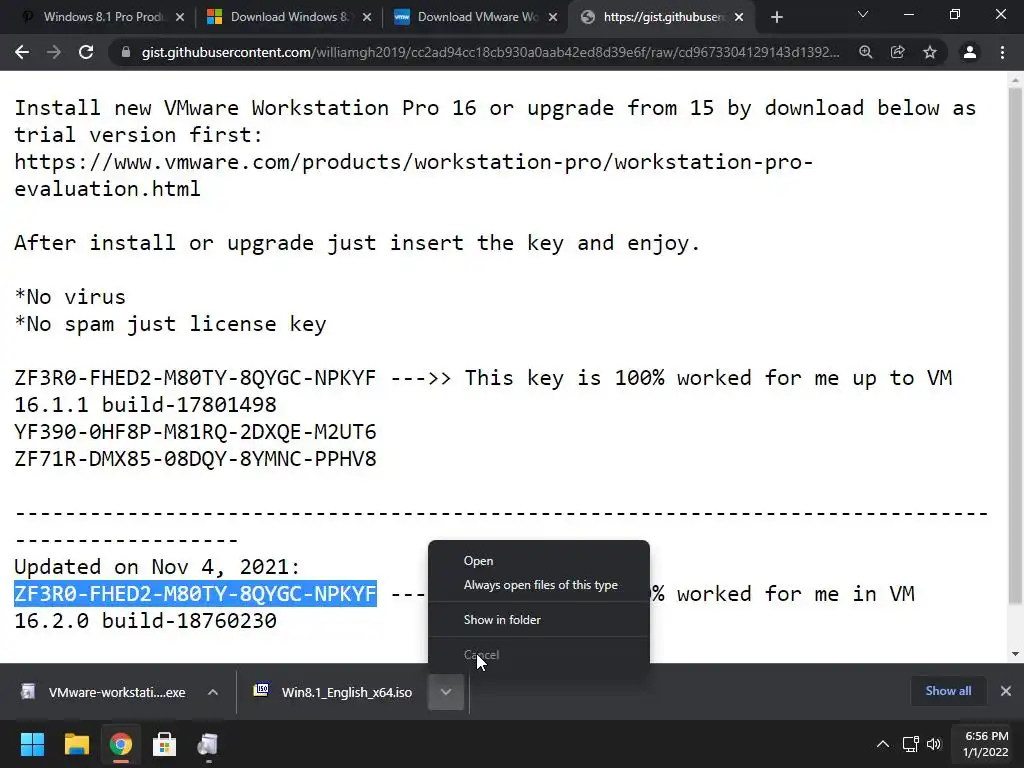Click Show all downloads
Image resolution: width=1024 pixels, height=768 pixels.
948,691
